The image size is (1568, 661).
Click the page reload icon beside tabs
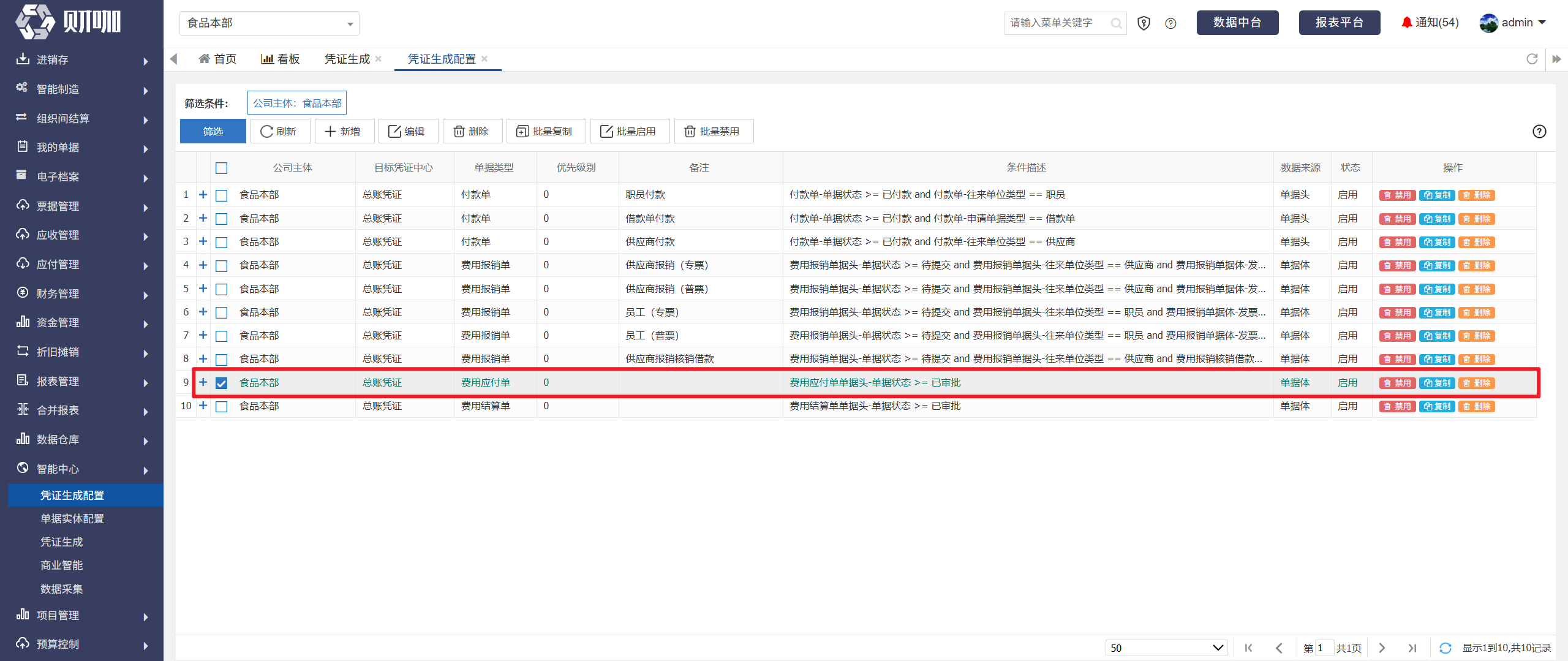[1532, 59]
